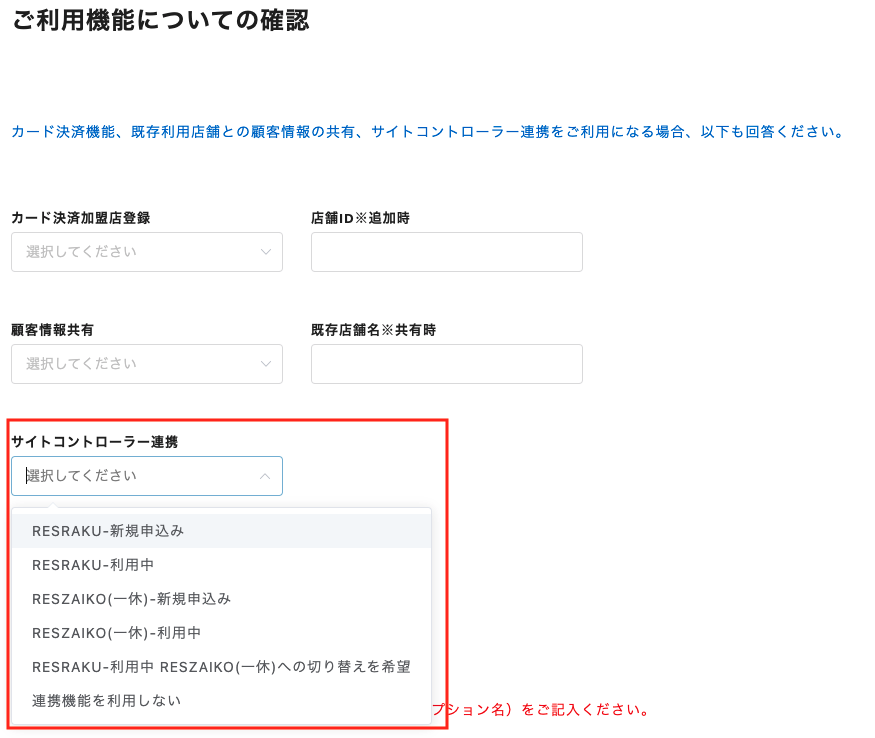Click the 店舗ID※追加時 field label

point(360,217)
